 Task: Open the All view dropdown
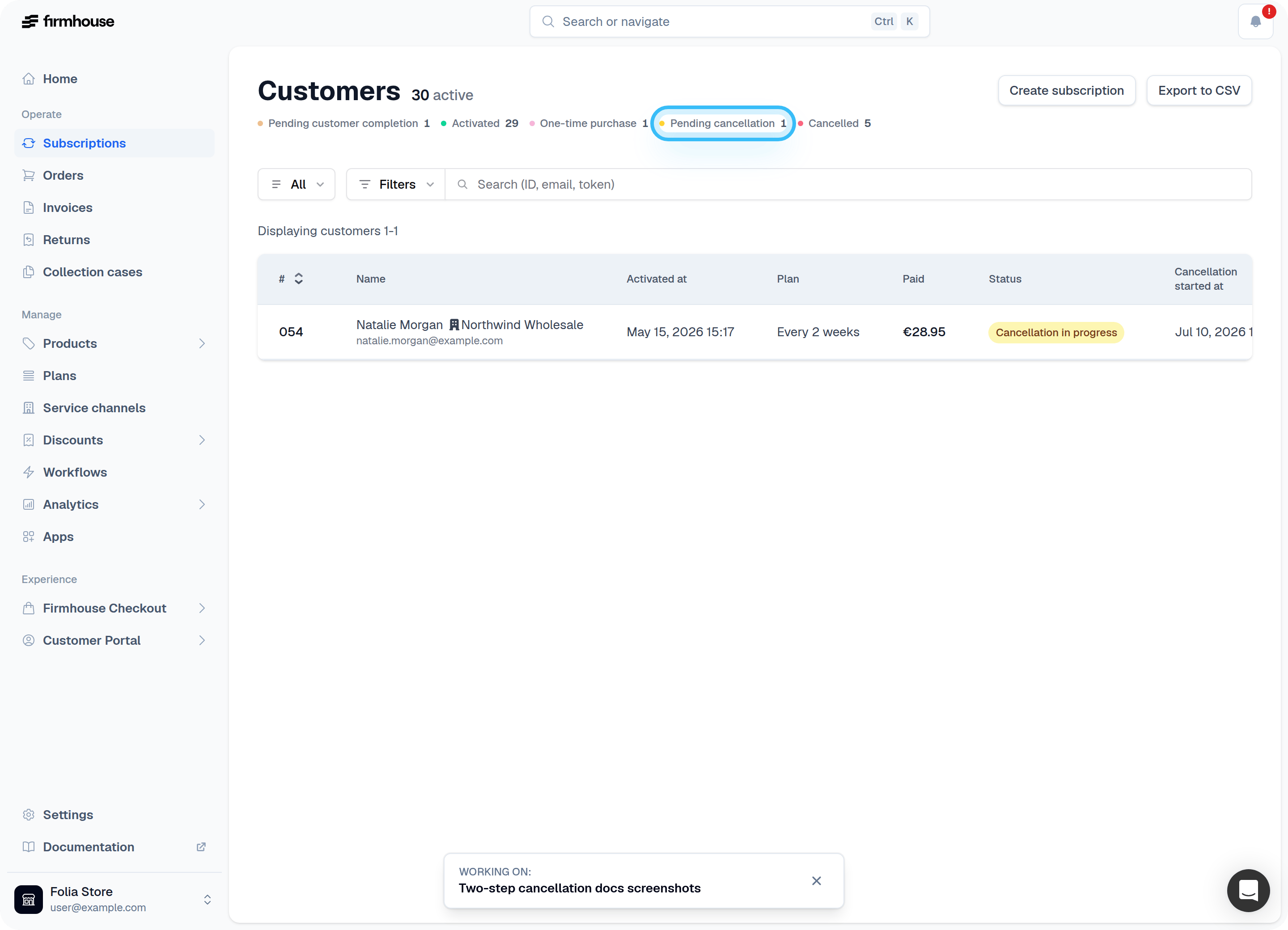(297, 185)
